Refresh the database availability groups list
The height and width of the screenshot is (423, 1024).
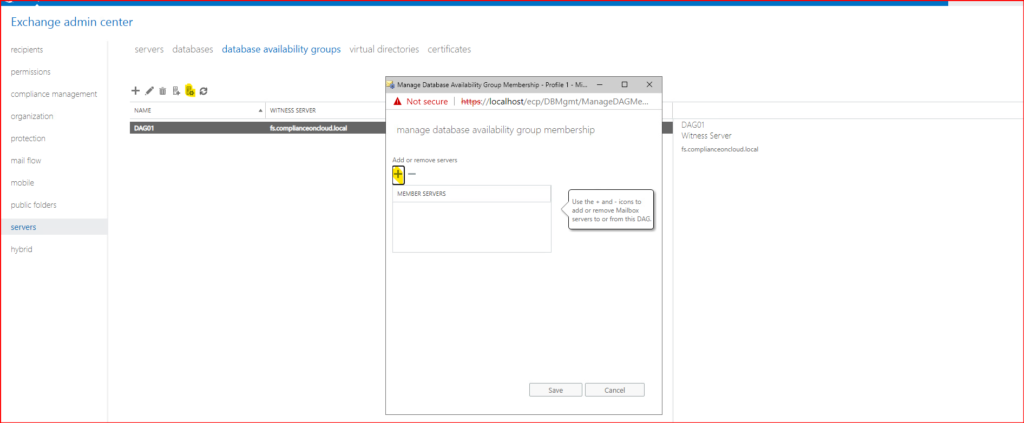203,91
